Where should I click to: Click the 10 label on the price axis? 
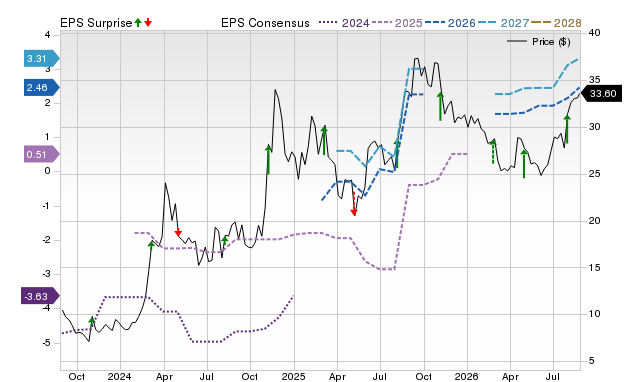595,314
